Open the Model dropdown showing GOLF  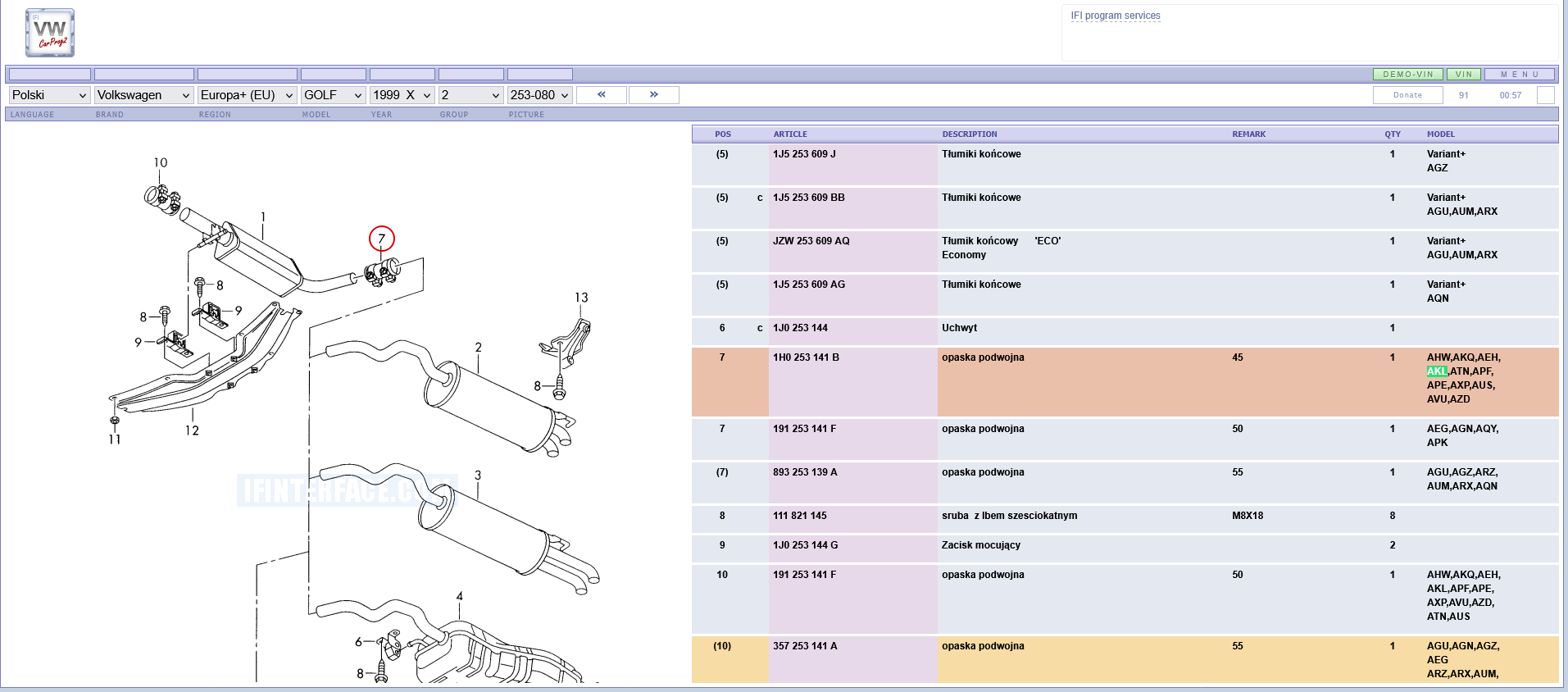pos(334,95)
